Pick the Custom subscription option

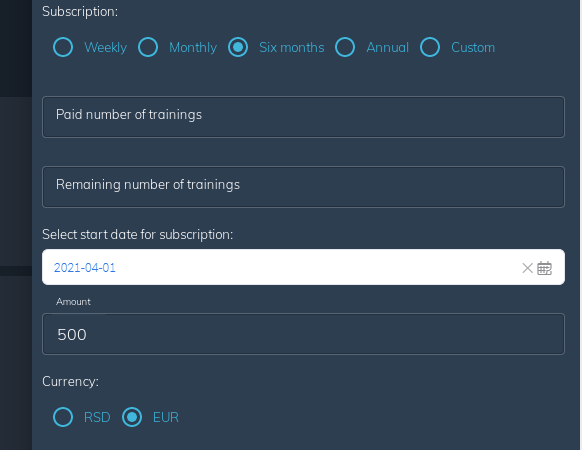[x=430, y=47]
